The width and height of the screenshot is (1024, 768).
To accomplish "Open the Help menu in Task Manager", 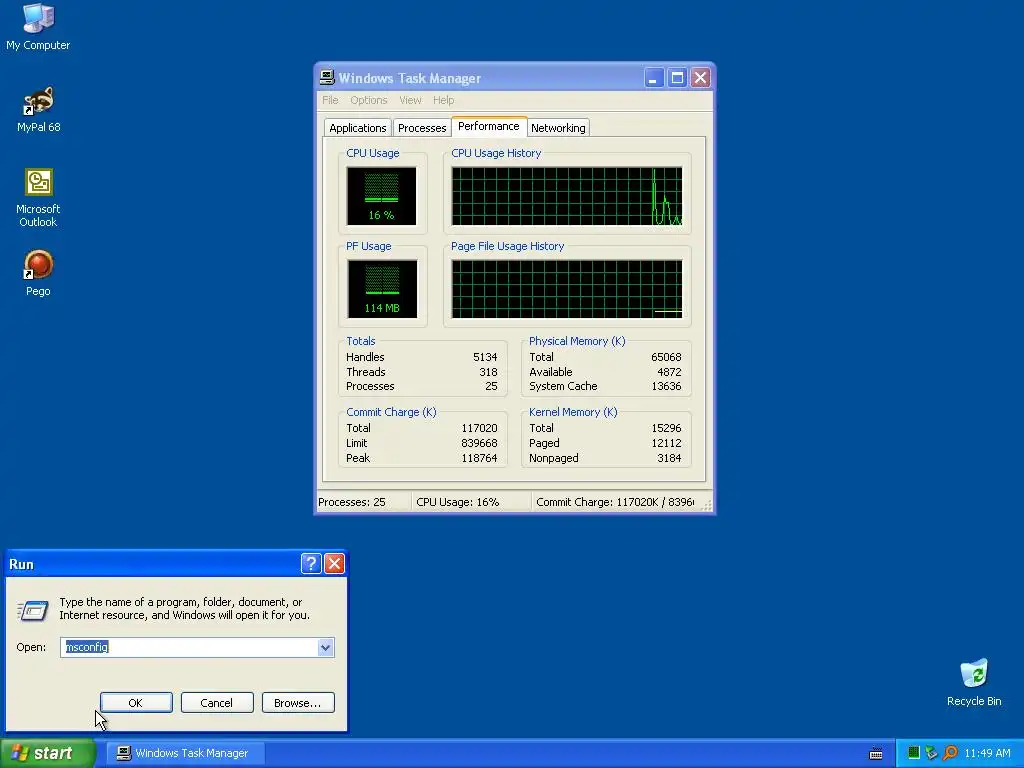I will (443, 100).
